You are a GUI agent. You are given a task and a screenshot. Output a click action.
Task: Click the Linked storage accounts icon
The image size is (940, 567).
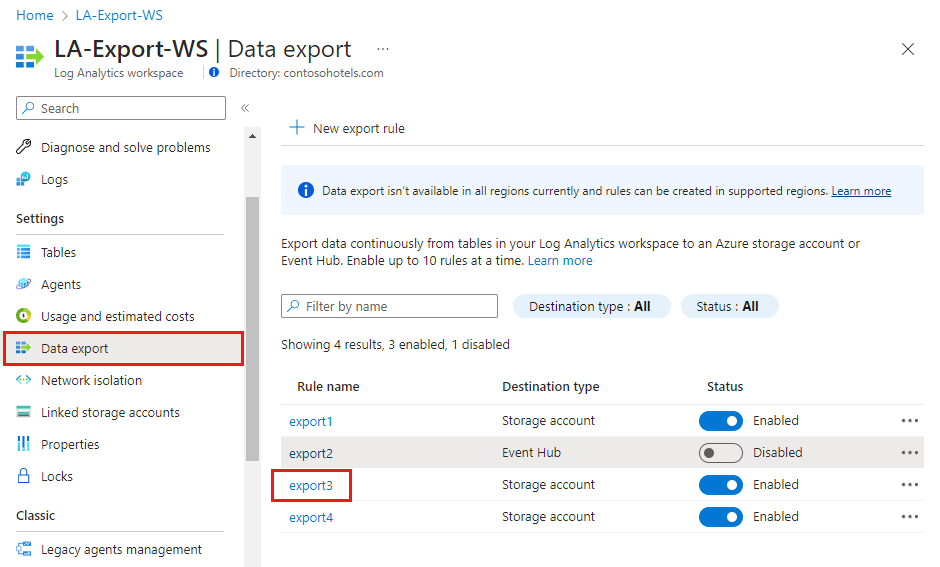pos(24,413)
